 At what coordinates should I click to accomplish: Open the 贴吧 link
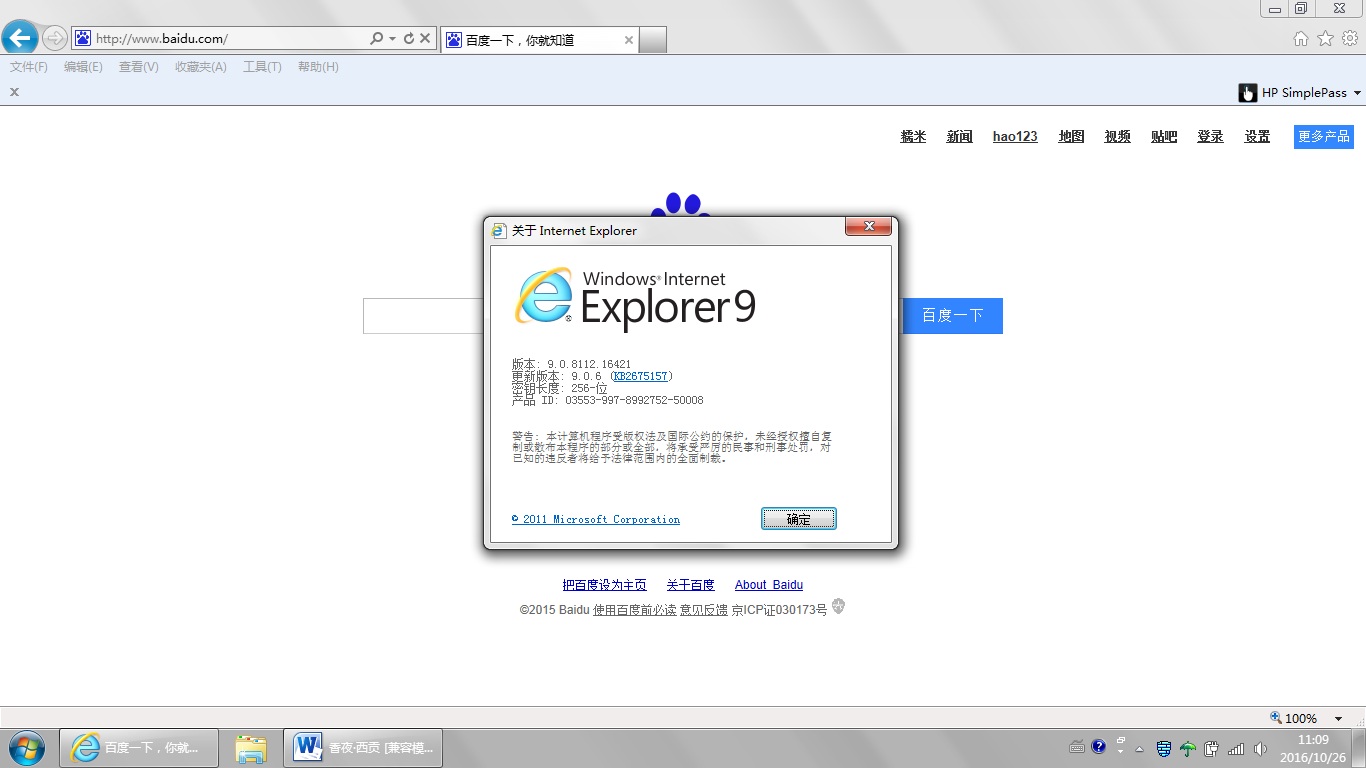click(1164, 137)
